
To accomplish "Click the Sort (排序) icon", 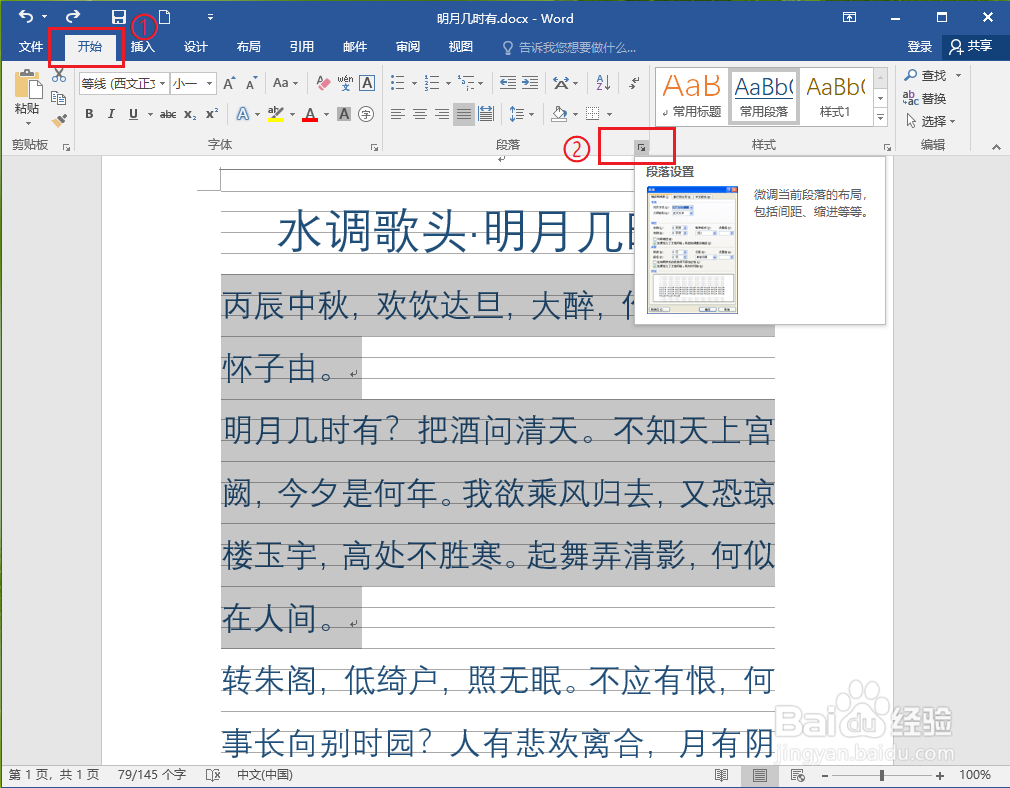I will point(602,84).
